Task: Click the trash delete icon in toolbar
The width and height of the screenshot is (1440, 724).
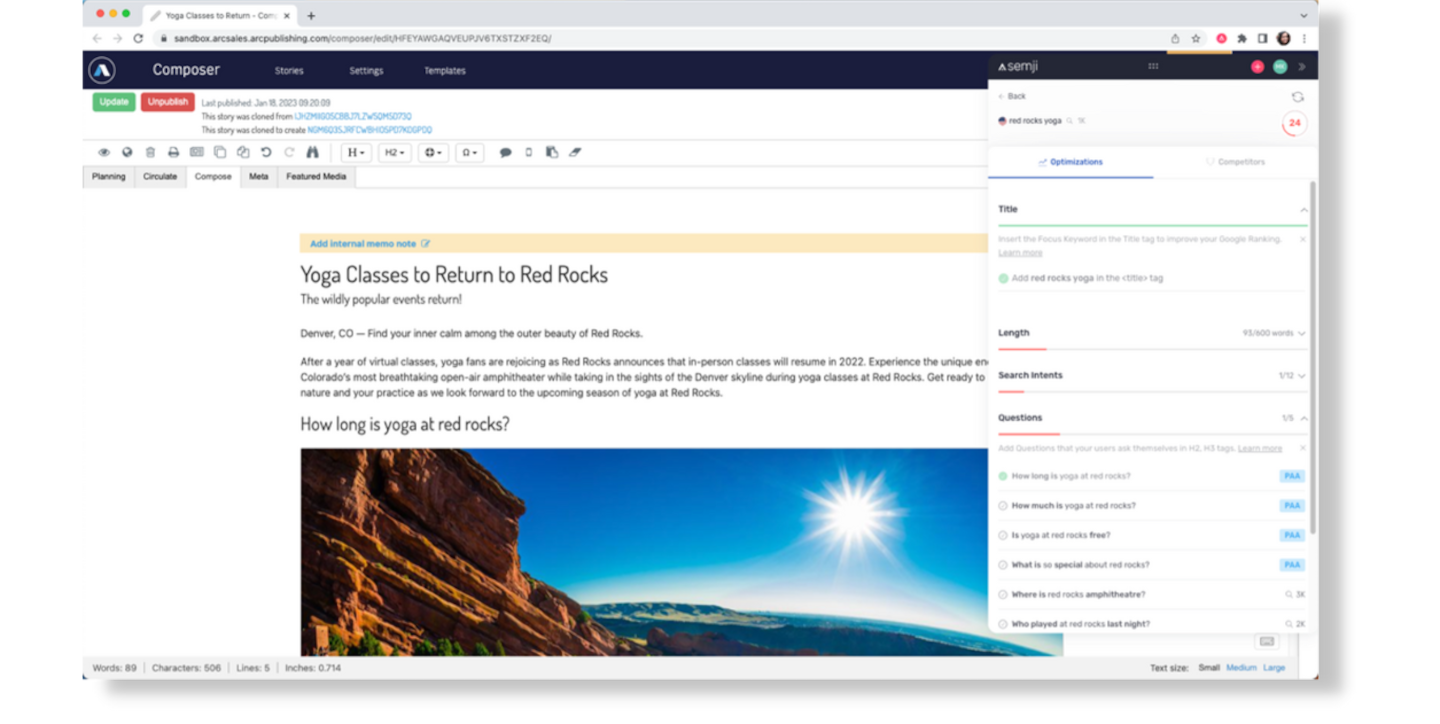Action: pos(150,153)
